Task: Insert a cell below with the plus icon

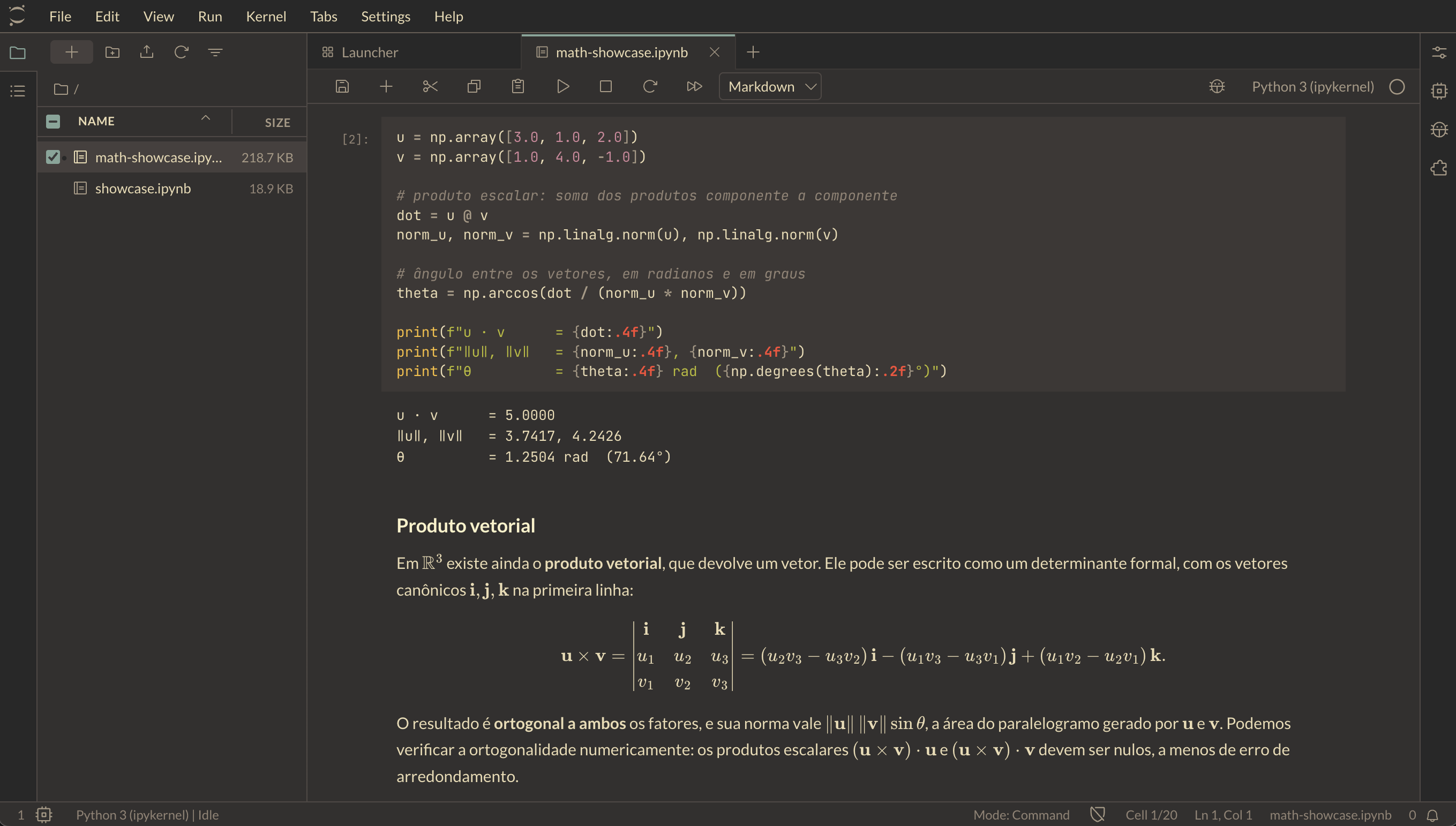Action: coord(386,86)
